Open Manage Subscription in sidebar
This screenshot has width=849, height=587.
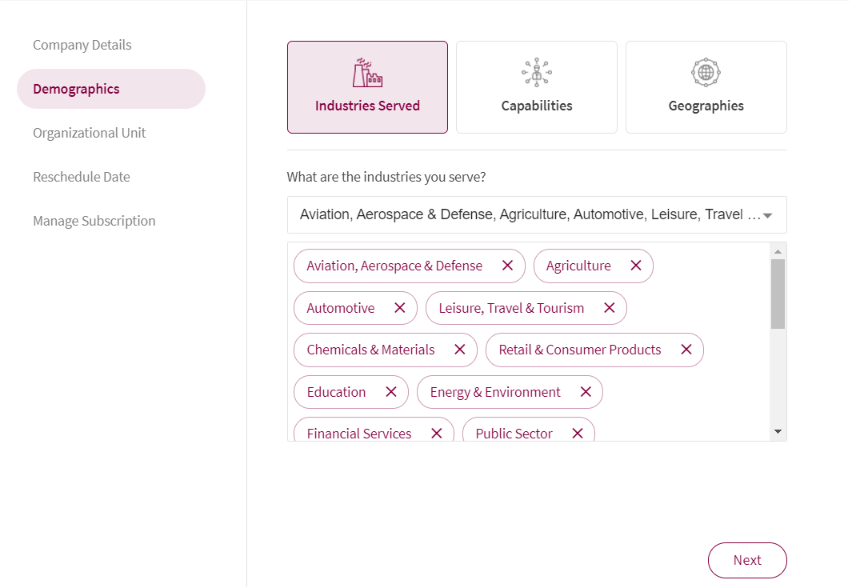point(94,221)
